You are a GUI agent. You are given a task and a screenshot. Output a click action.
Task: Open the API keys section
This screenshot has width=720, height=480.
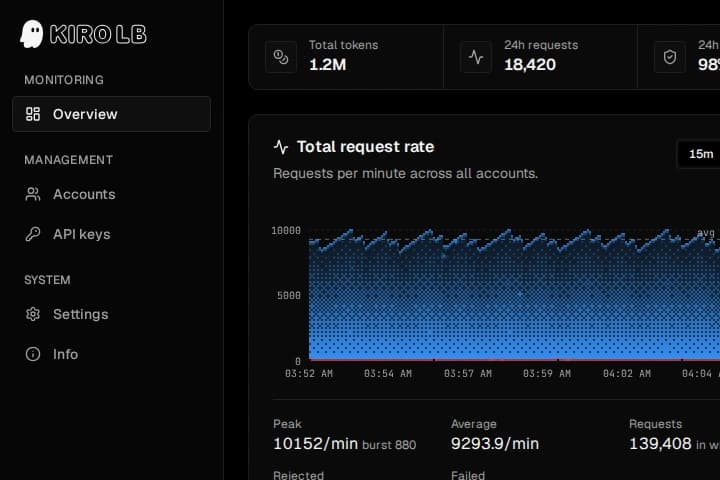(112, 234)
